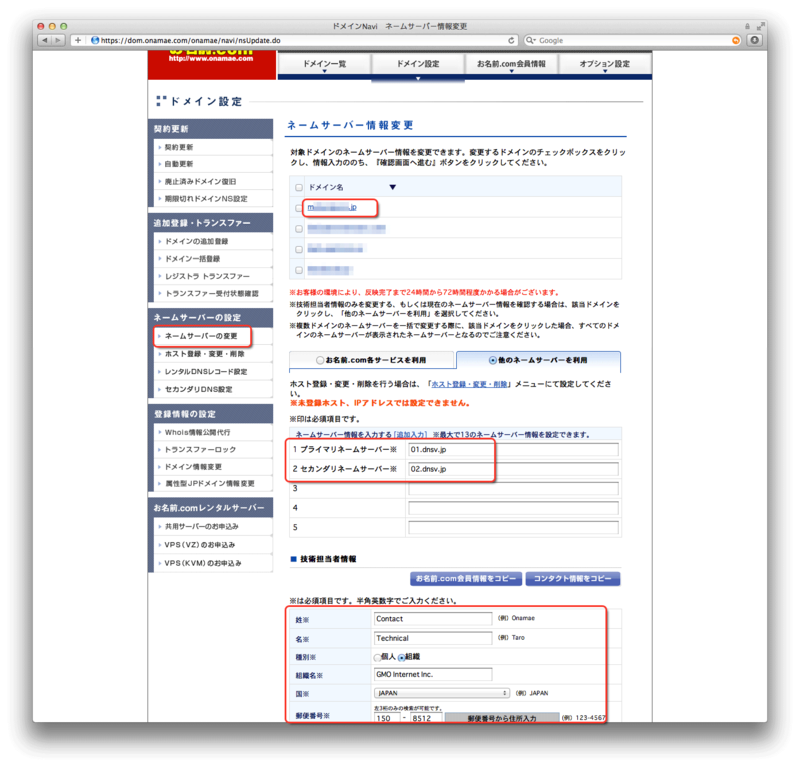Click the blurred .jp domain link
This screenshot has width=800, height=763.
[332, 207]
